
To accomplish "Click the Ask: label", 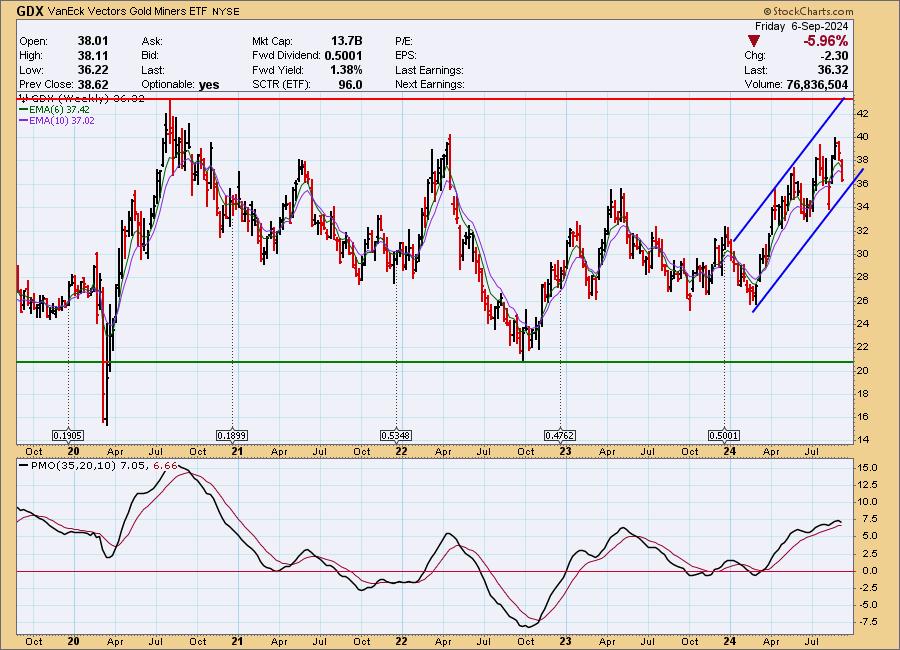I will pyautogui.click(x=152, y=41).
